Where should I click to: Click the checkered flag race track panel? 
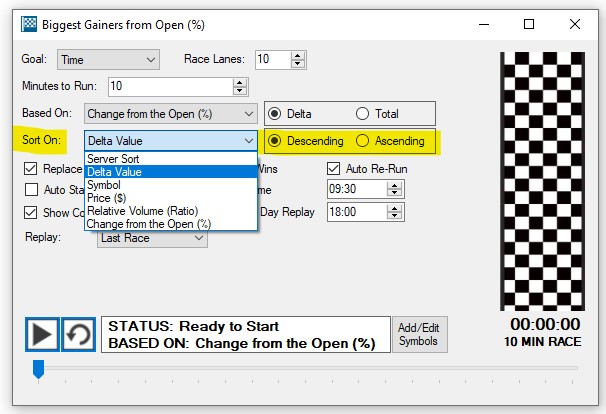click(541, 181)
